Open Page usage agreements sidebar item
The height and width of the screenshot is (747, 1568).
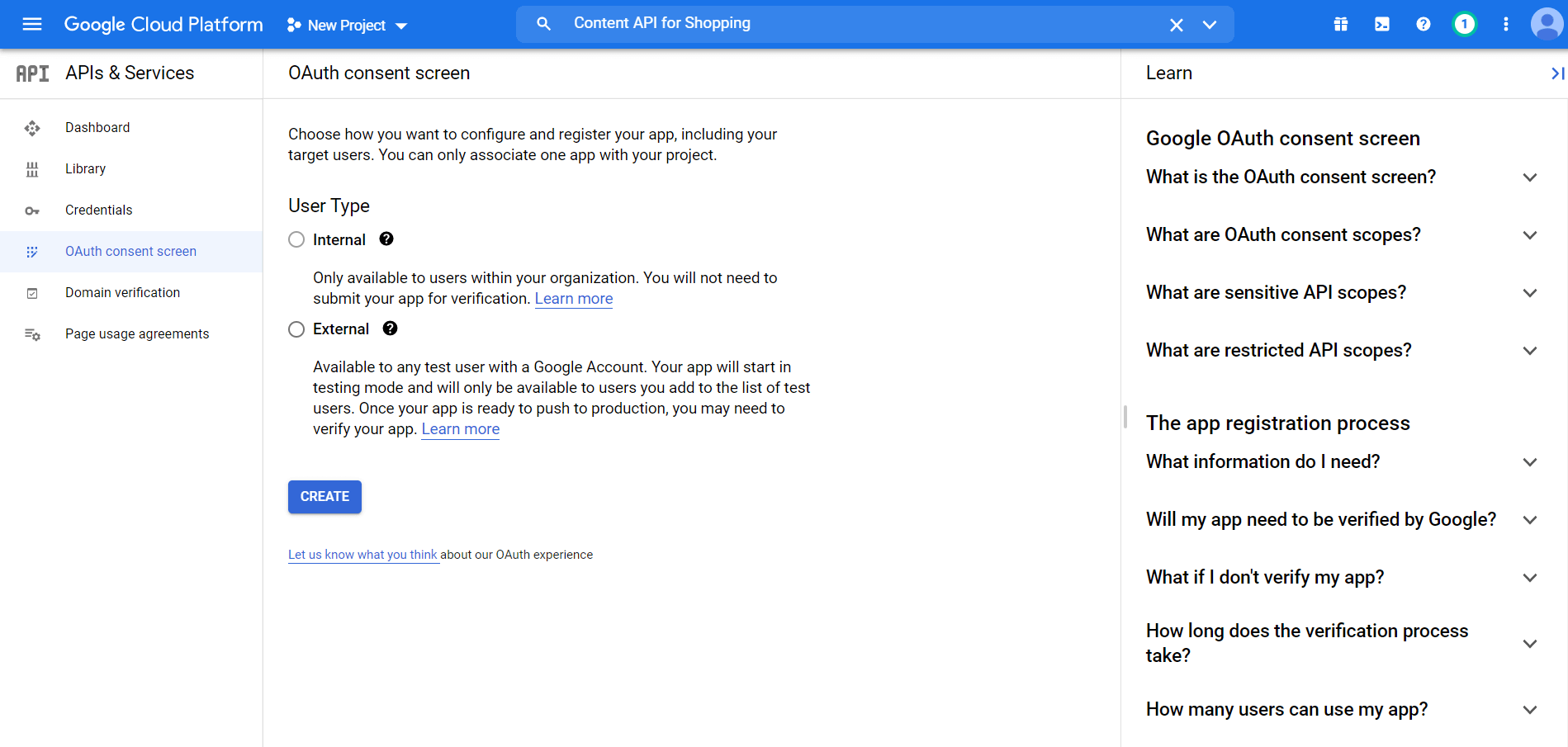click(x=131, y=334)
